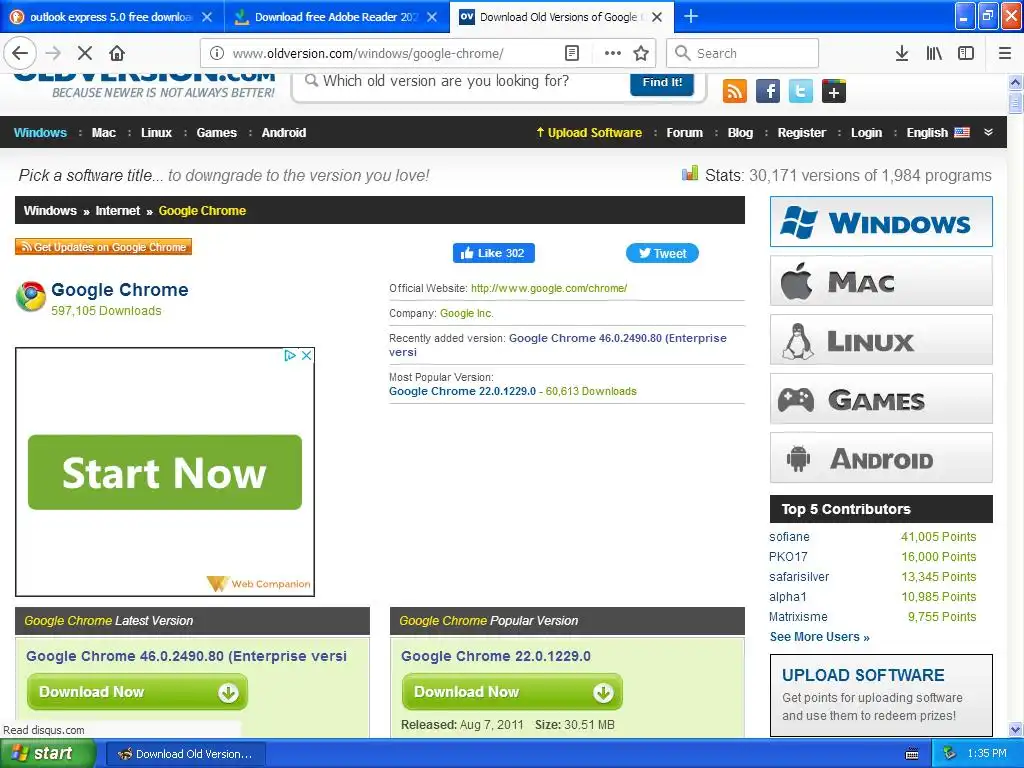
Task: Click the green Start Now ad button
Action: [165, 472]
